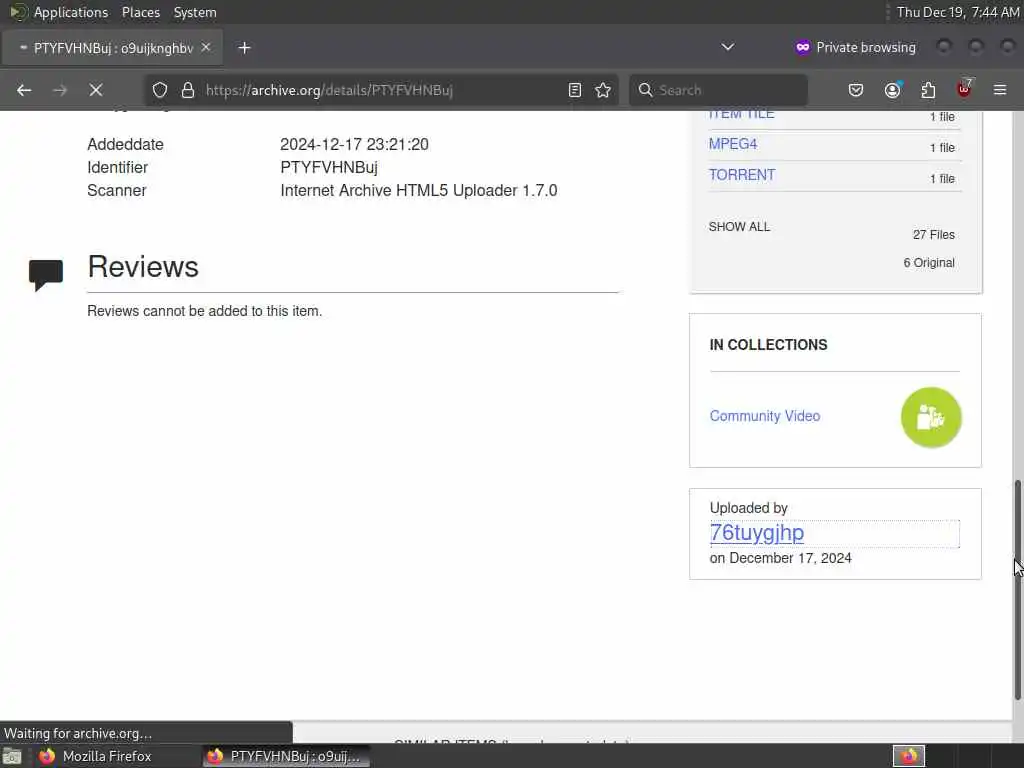
Task: Click the Scanner value Internet Archive HTML5 Uploader
Action: [x=419, y=191]
